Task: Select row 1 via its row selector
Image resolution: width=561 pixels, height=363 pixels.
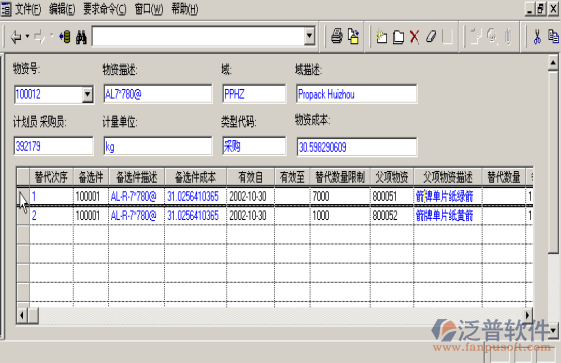Action: coord(23,196)
